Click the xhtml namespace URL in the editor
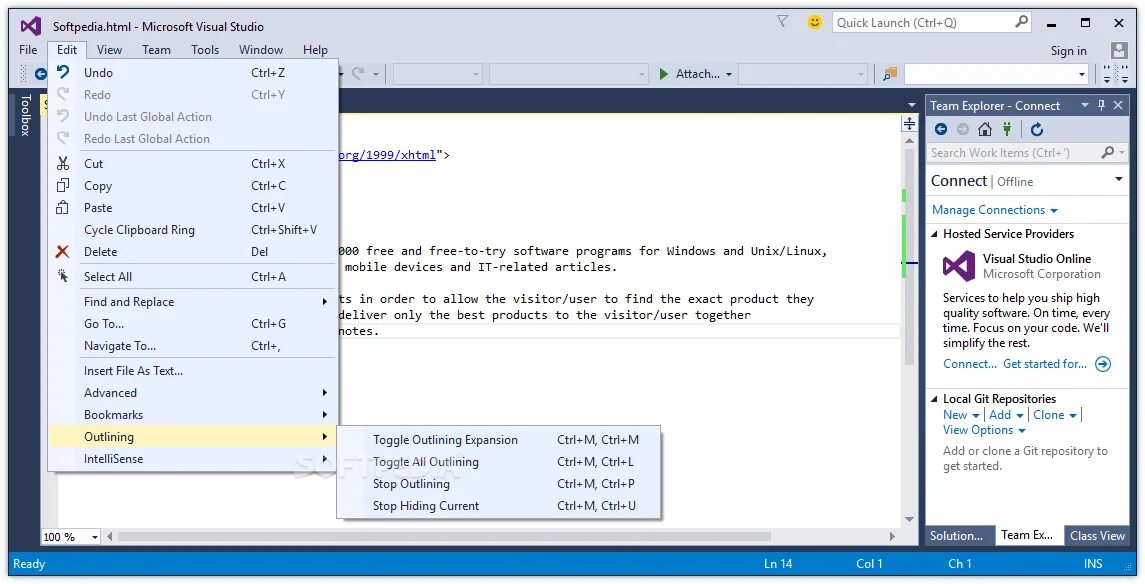Image resolution: width=1145 pixels, height=584 pixels. coord(387,155)
